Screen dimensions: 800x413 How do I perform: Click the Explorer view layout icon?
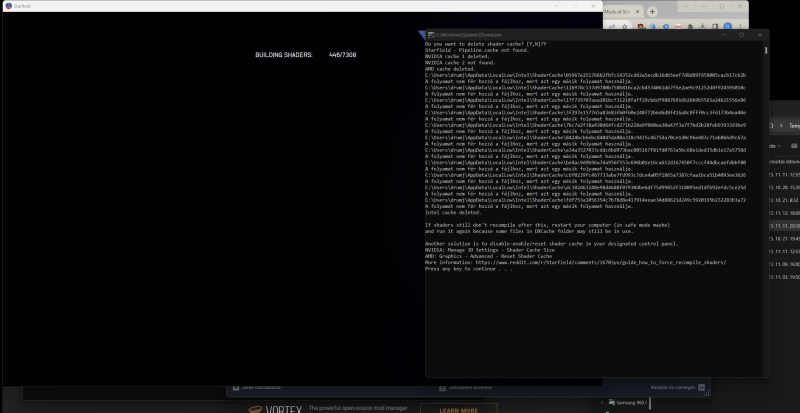pyautogui.click(x=794, y=146)
